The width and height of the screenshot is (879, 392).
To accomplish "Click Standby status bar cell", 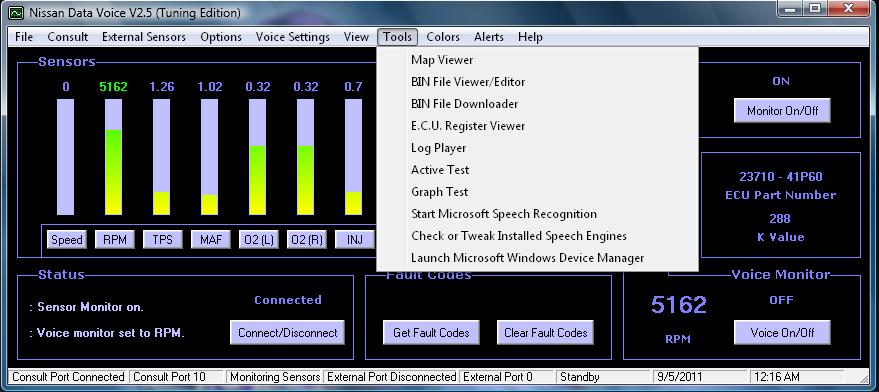I will tap(604, 377).
